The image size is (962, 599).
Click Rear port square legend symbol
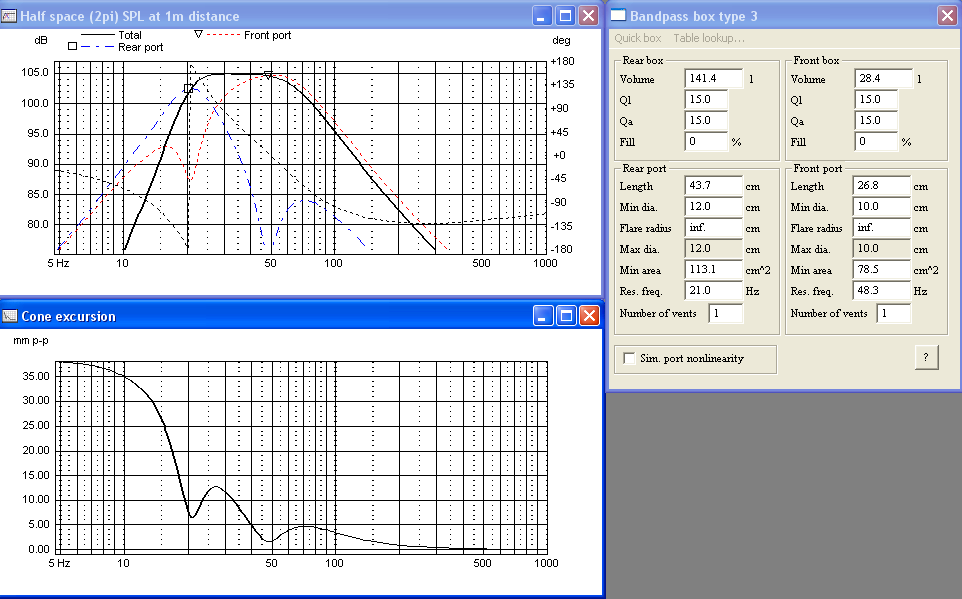[72, 46]
